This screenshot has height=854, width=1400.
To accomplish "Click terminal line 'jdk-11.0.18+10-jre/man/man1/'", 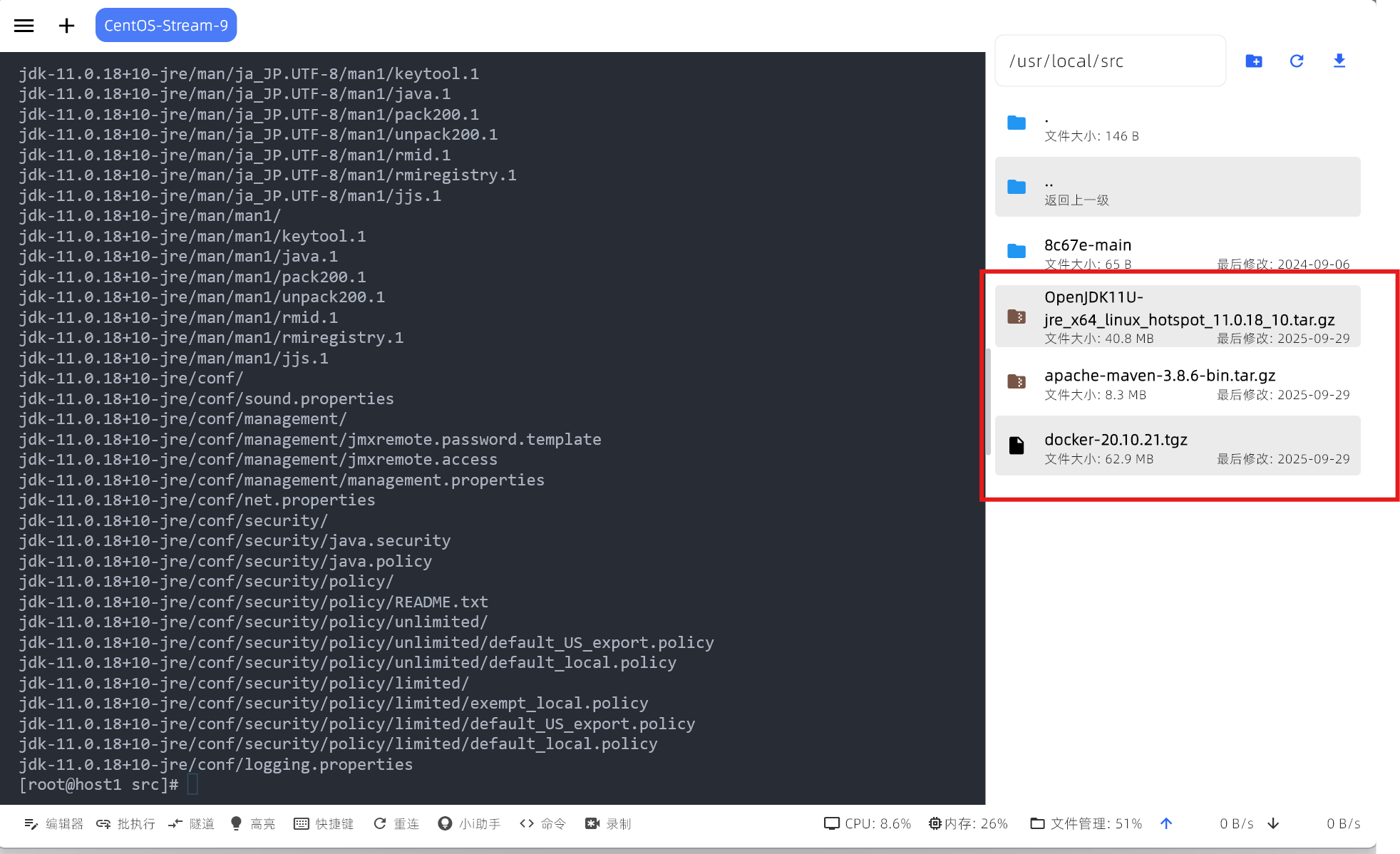I will 150,216.
